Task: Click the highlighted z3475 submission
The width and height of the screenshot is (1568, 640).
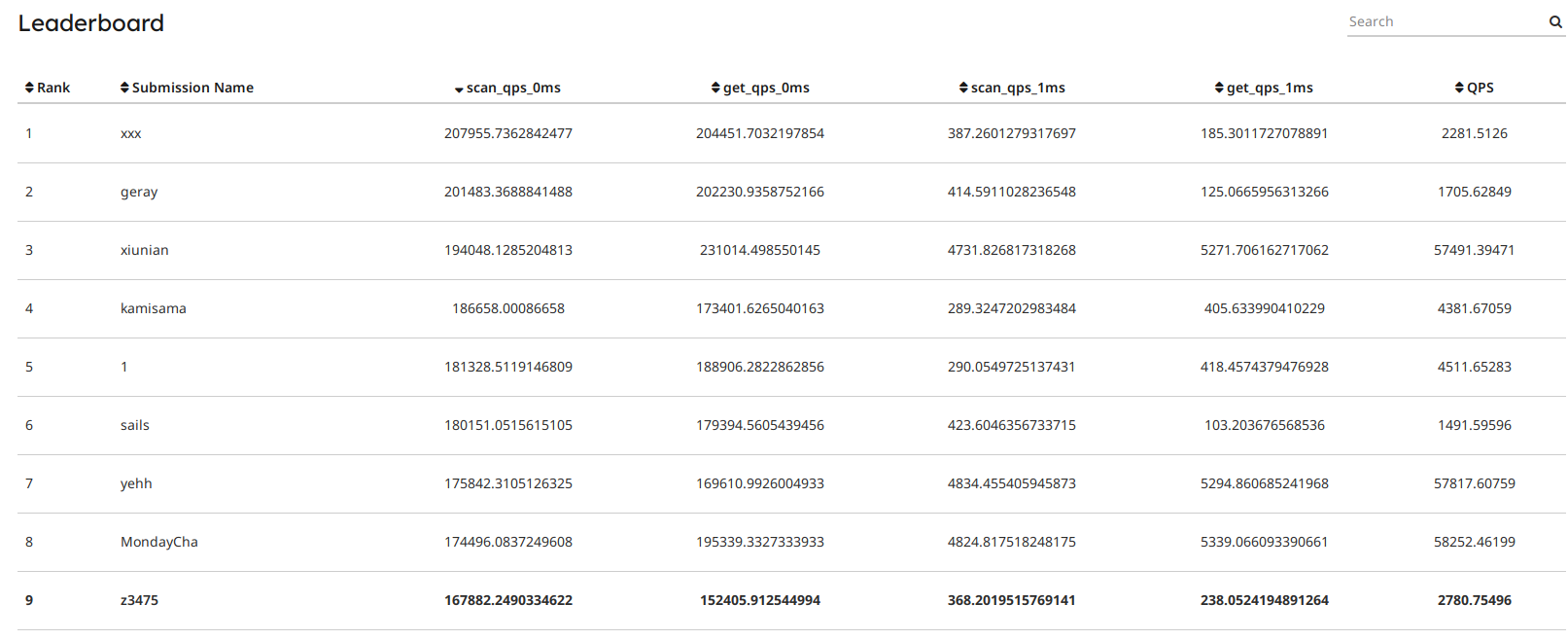Action: (x=139, y=600)
